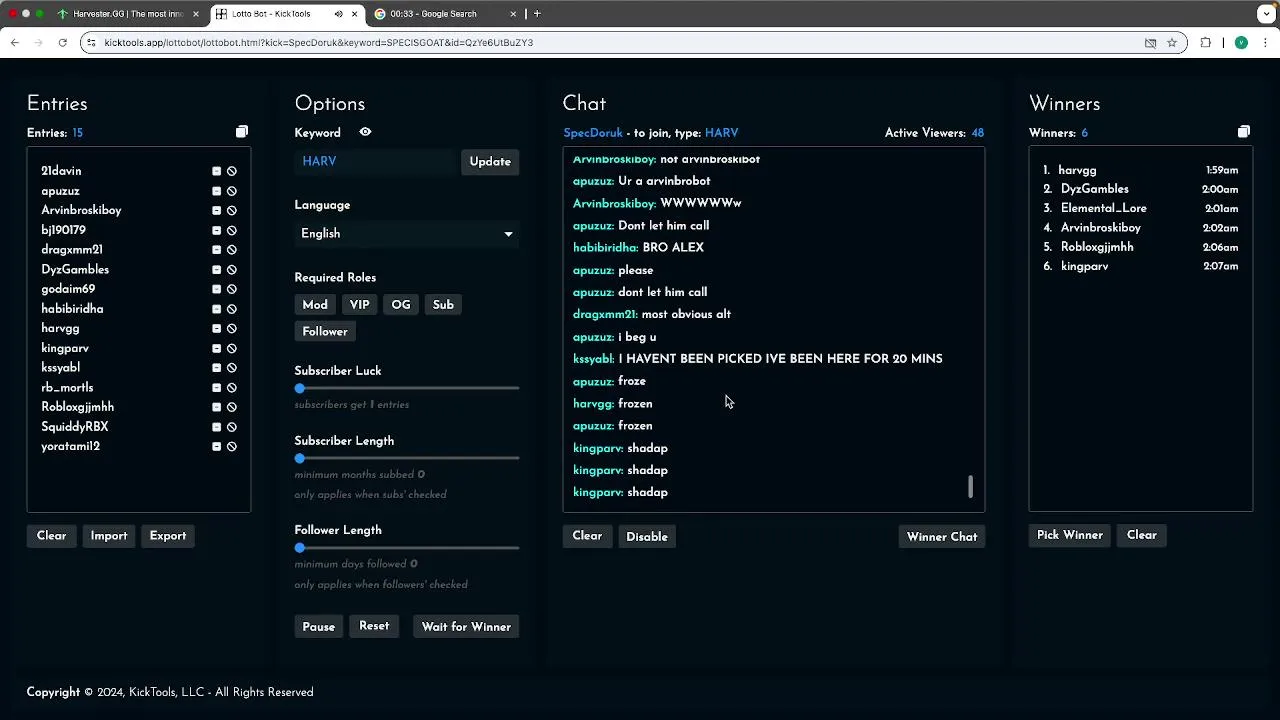Toggle the Follower required role
Viewport: 1280px width, 720px height.
coord(325,331)
